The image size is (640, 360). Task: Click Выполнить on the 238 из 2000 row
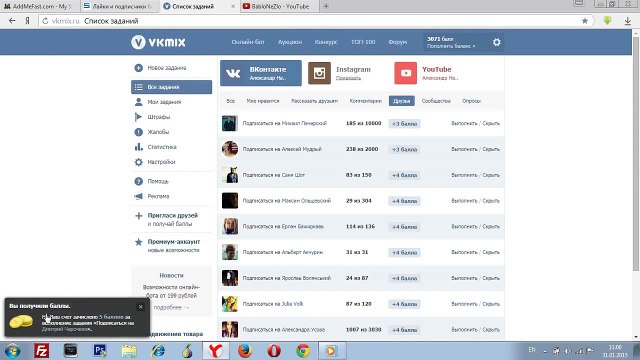464,149
